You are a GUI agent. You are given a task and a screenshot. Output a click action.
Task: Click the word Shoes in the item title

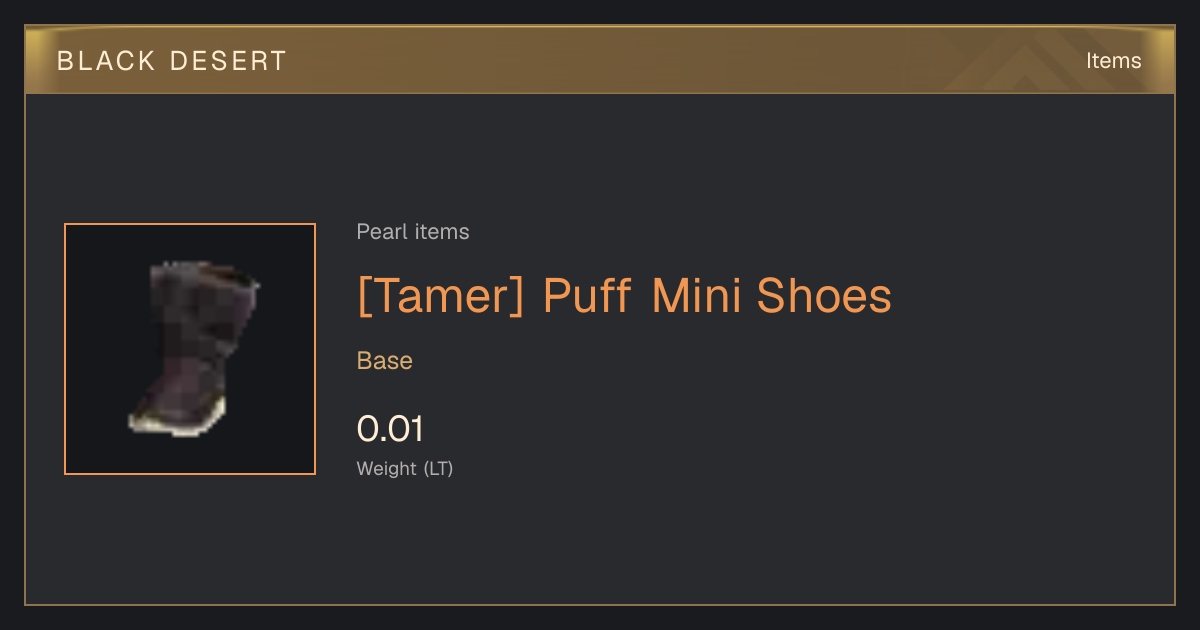click(824, 296)
